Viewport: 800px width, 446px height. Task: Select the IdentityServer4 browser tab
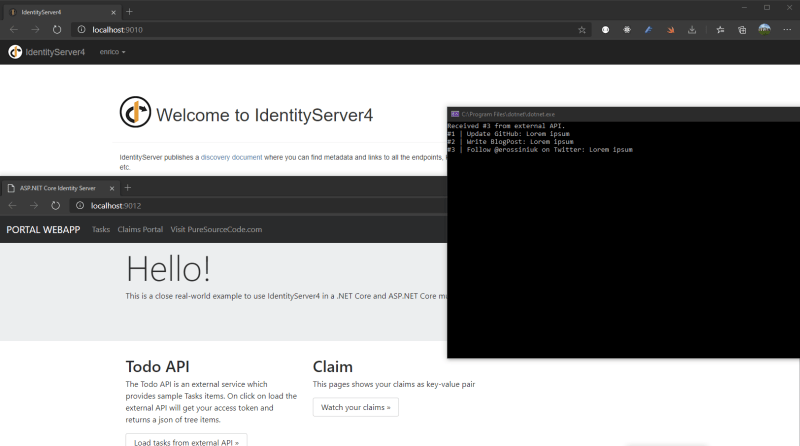(61, 12)
